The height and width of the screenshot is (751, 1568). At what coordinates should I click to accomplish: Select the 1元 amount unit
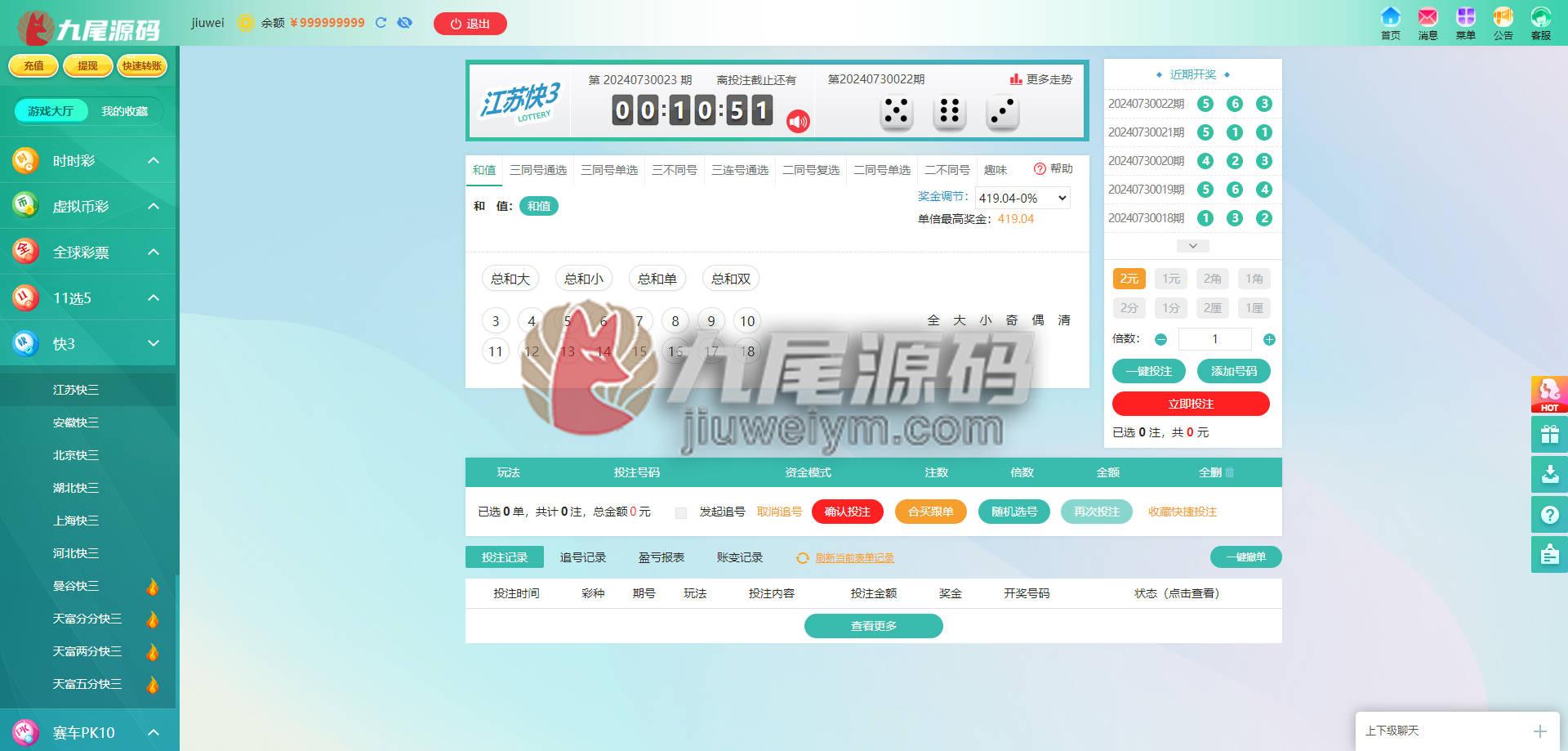1171,279
